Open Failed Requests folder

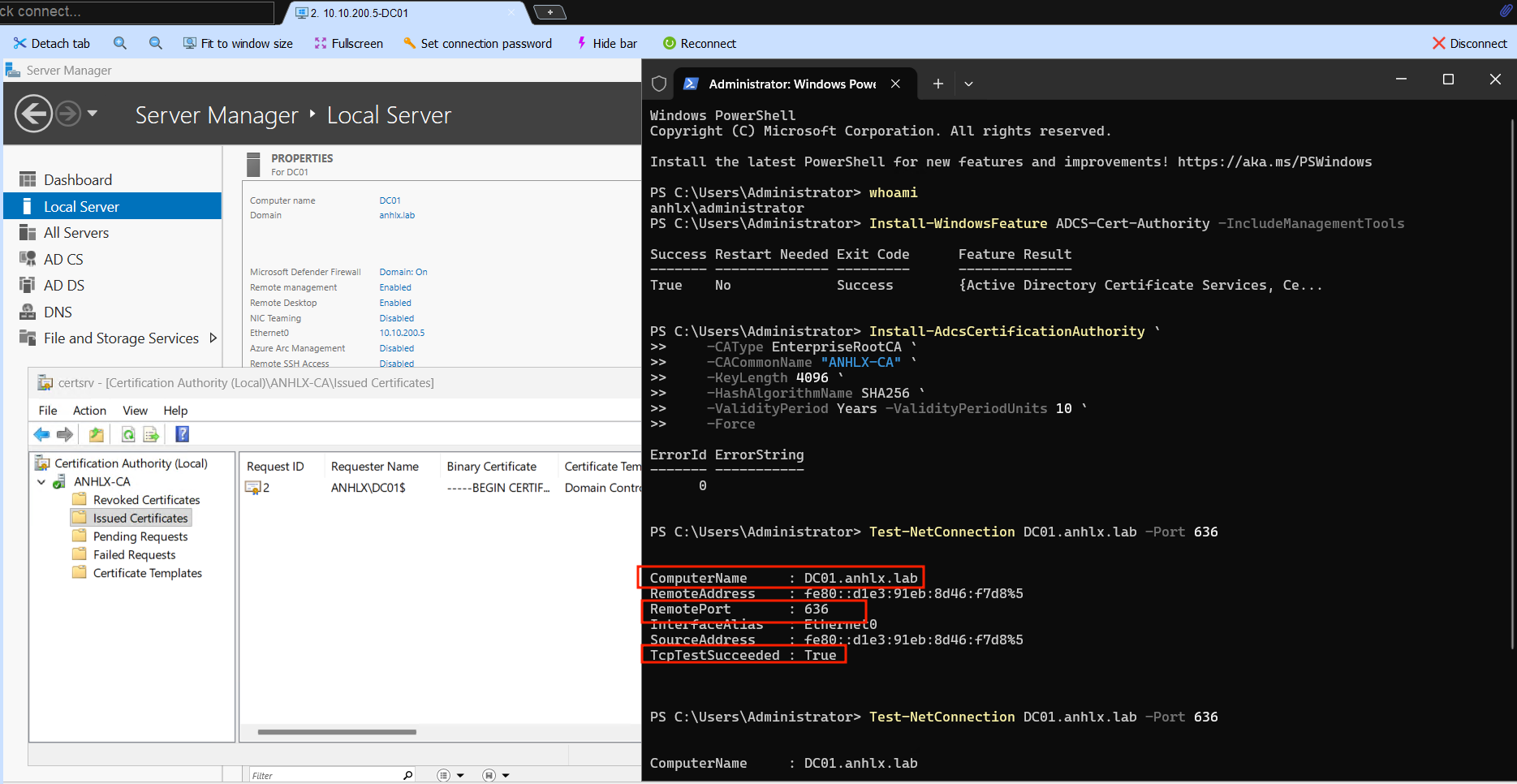pyautogui.click(x=134, y=555)
